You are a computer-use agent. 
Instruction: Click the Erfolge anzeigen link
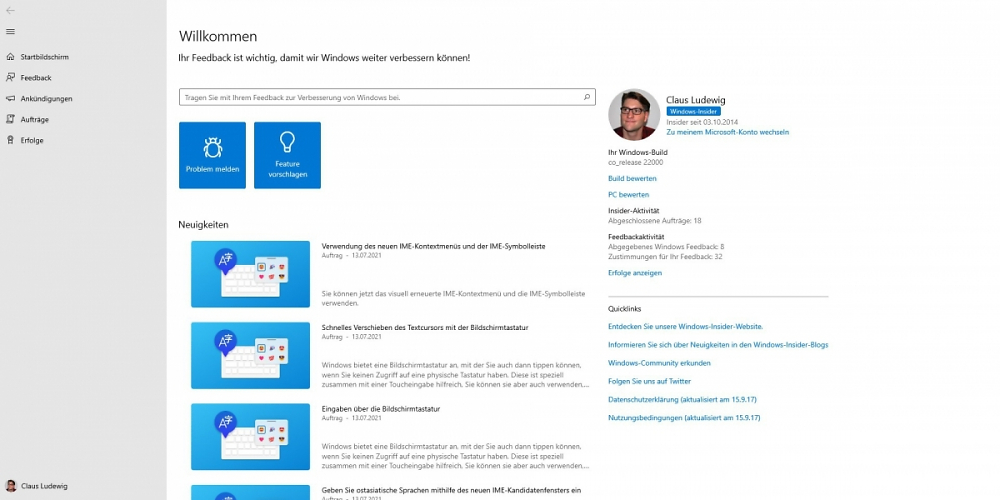click(x=635, y=273)
